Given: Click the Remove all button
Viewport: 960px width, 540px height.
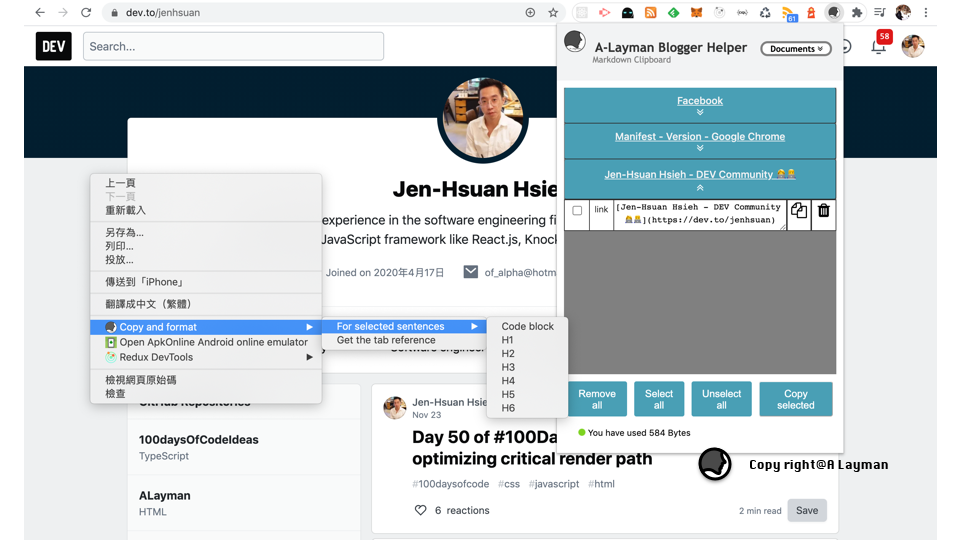Looking at the screenshot, I should [x=597, y=399].
